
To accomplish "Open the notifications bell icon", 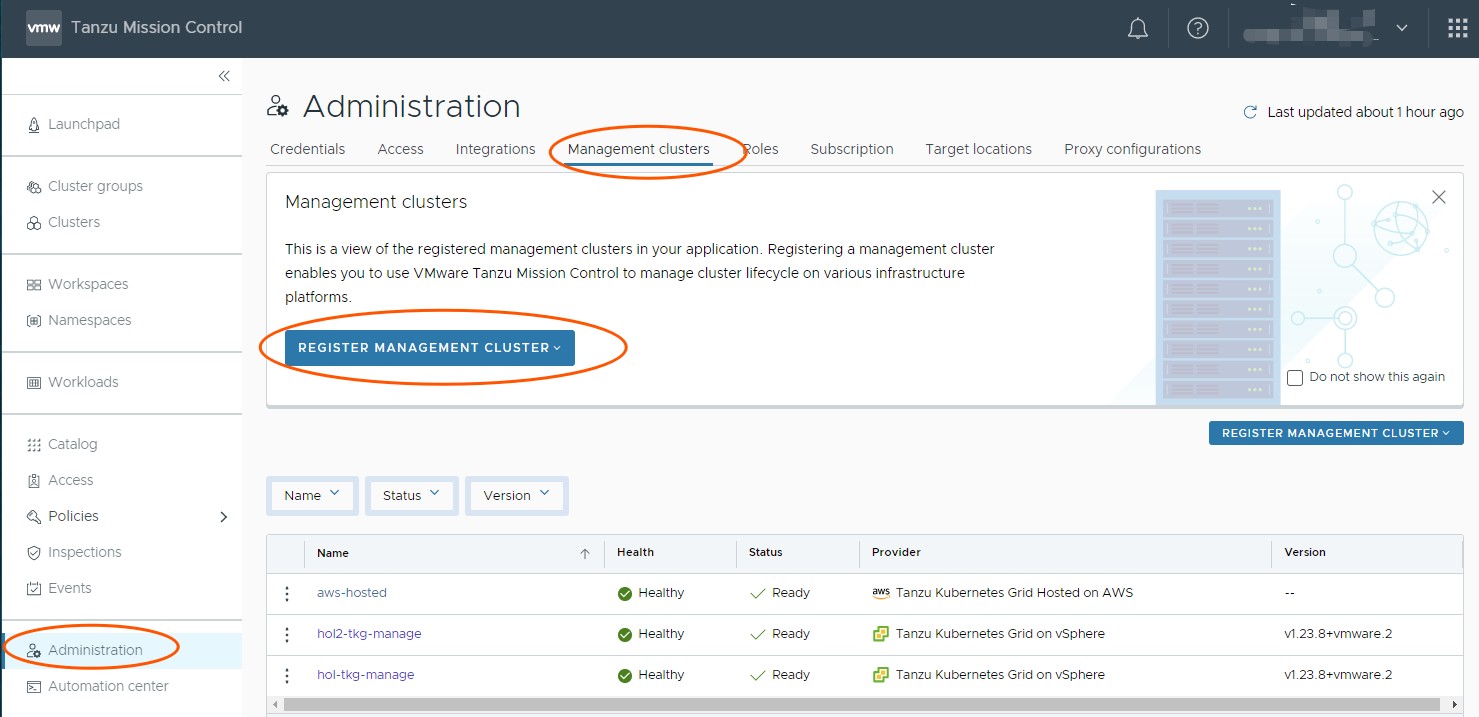I will point(1137,29).
